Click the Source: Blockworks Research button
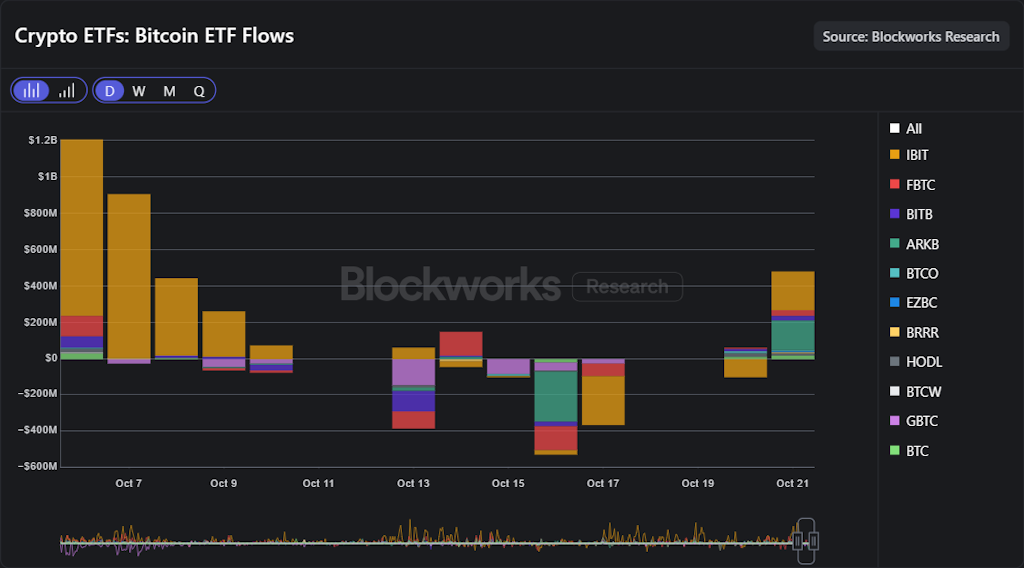The height and width of the screenshot is (568, 1024). 910,36
